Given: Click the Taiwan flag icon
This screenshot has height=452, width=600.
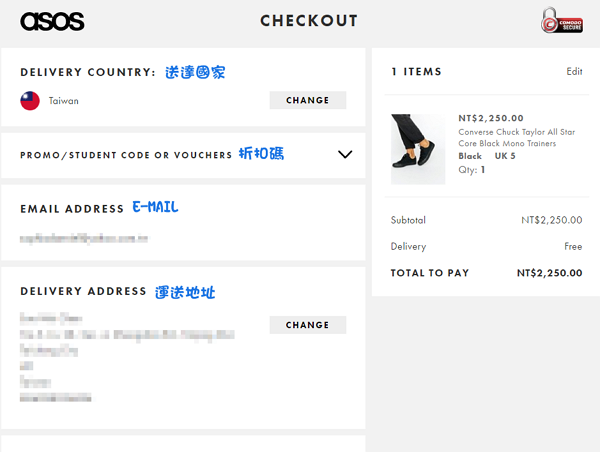Looking at the screenshot, I should tap(30, 101).
